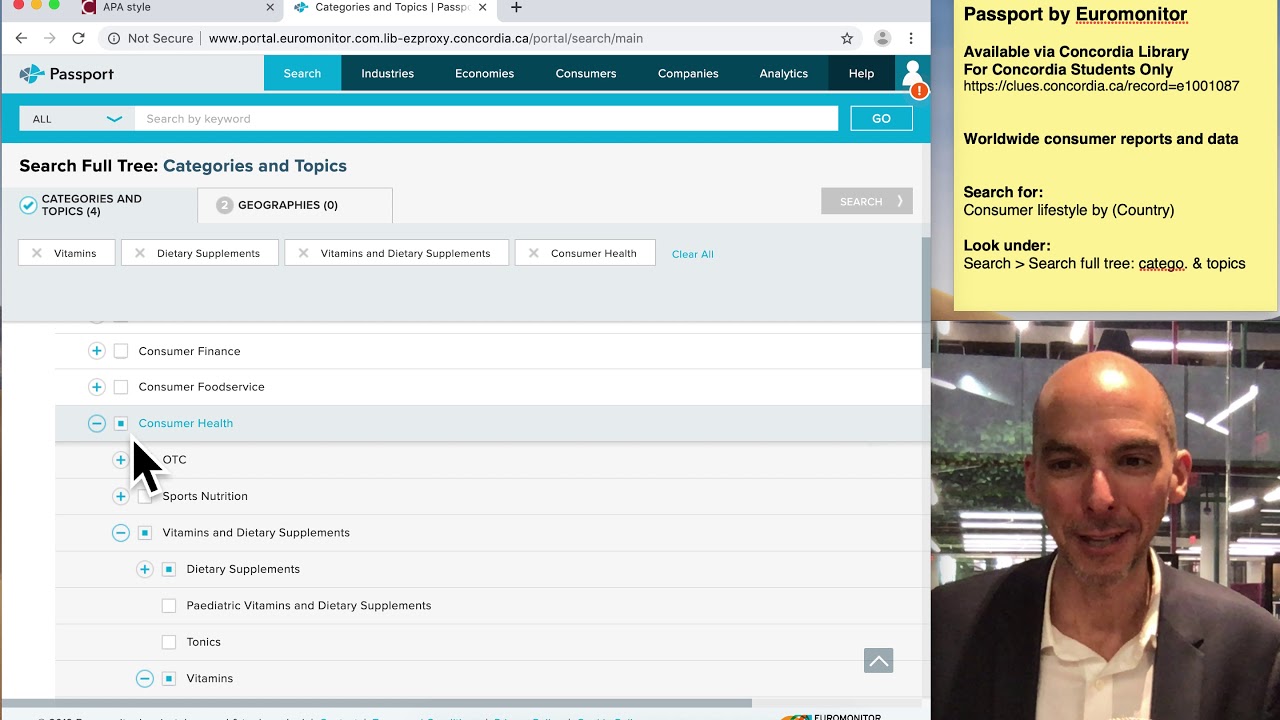This screenshot has height=720, width=1280.
Task: Toggle the Consumer Health checkbox
Action: (121, 424)
